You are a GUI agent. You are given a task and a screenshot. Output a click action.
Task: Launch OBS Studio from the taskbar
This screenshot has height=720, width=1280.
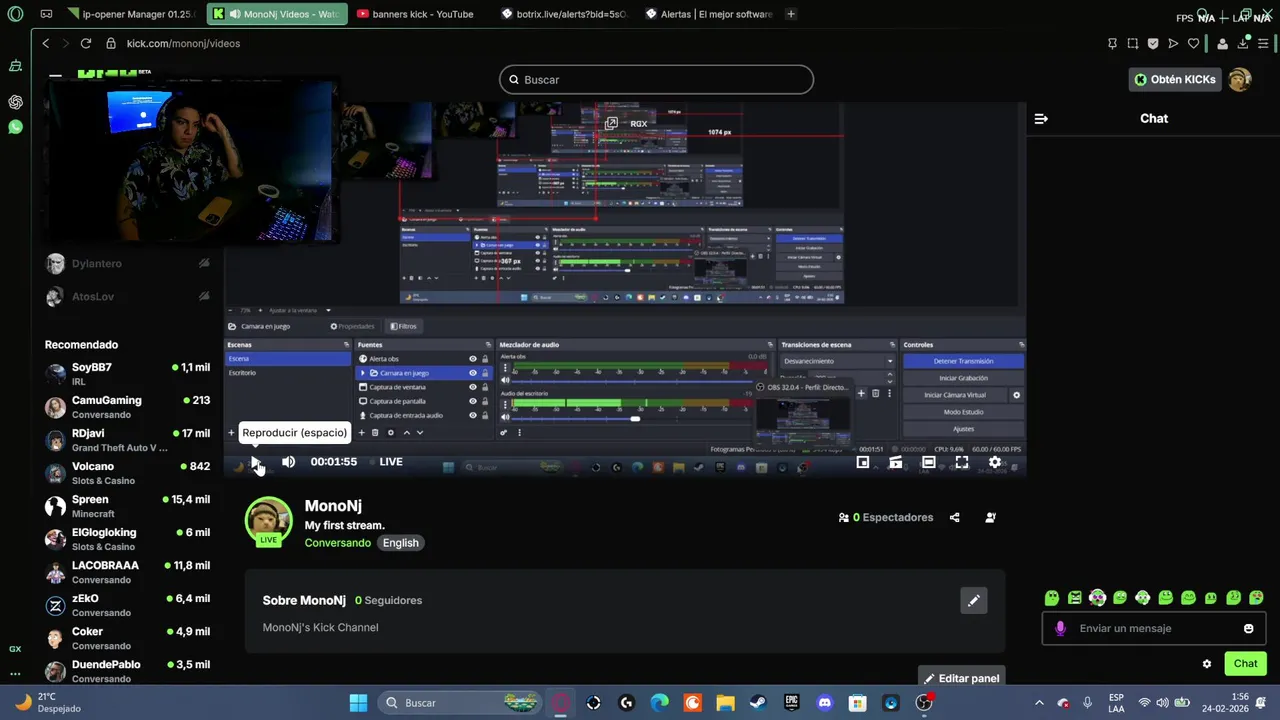(924, 703)
